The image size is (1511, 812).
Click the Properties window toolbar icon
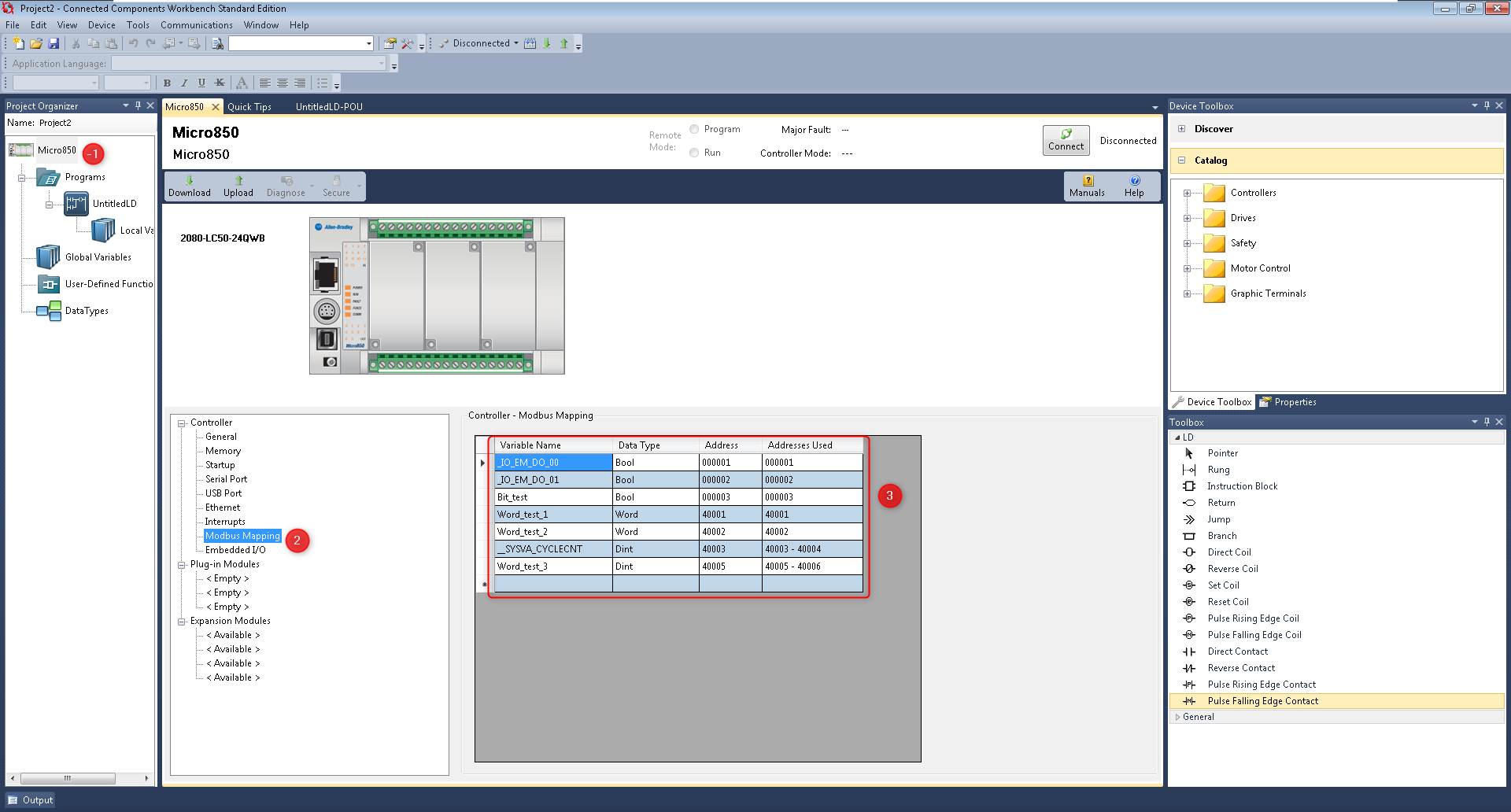(x=390, y=43)
